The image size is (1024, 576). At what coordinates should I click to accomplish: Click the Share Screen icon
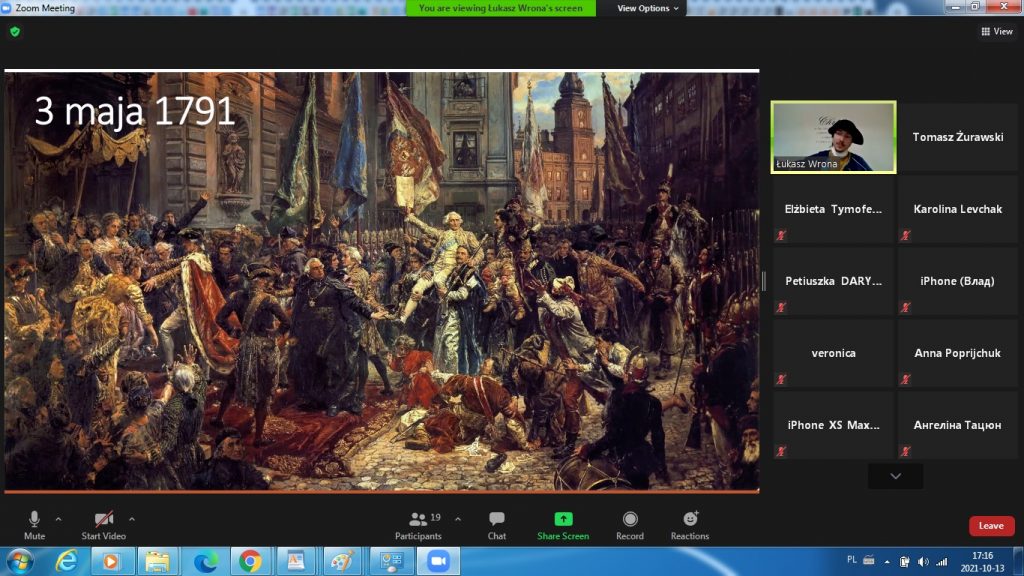click(563, 519)
